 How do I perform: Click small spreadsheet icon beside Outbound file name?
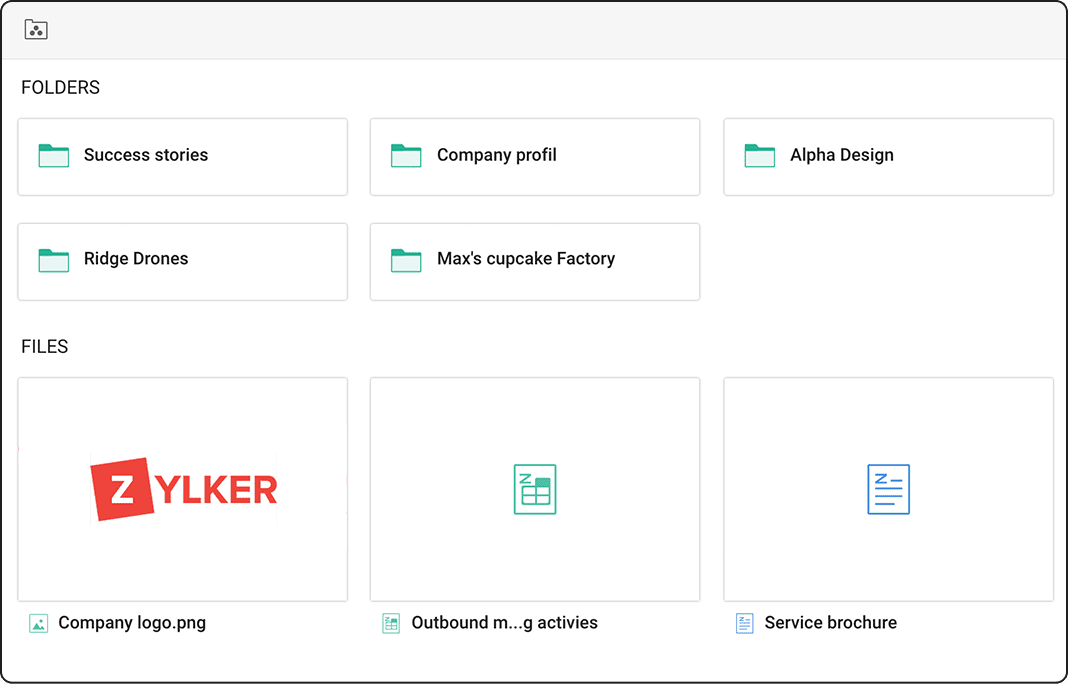point(391,623)
